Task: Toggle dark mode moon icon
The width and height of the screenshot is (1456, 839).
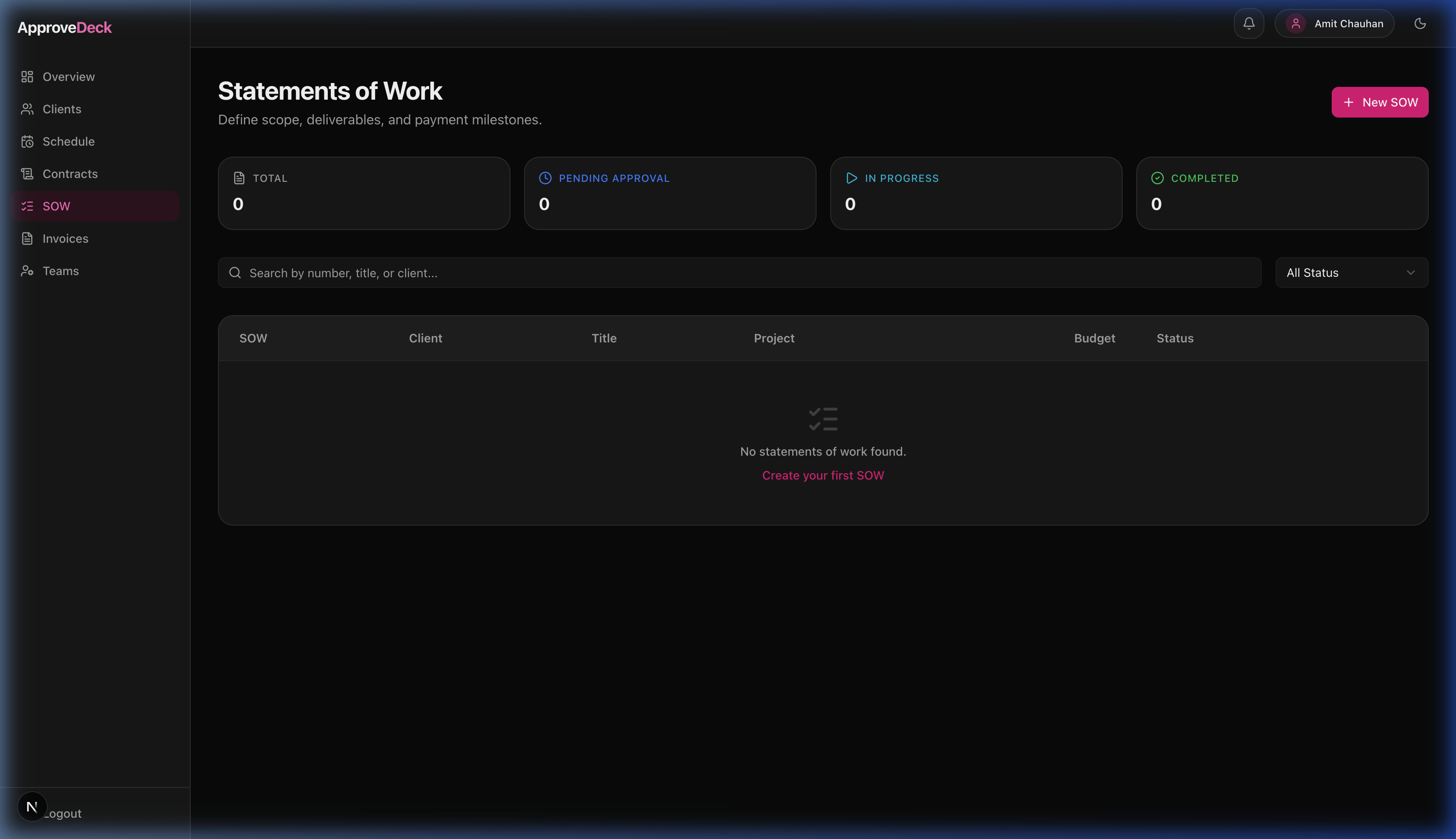Action: click(1420, 23)
